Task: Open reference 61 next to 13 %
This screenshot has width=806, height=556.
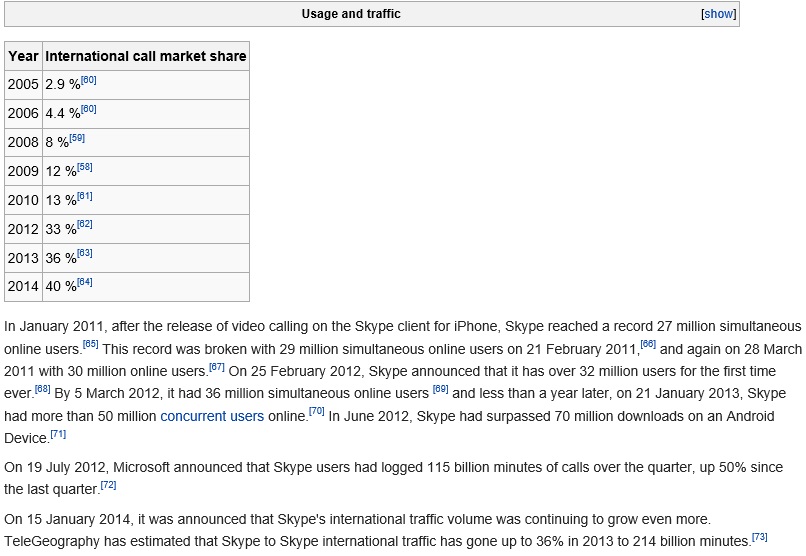Action: (x=85, y=196)
